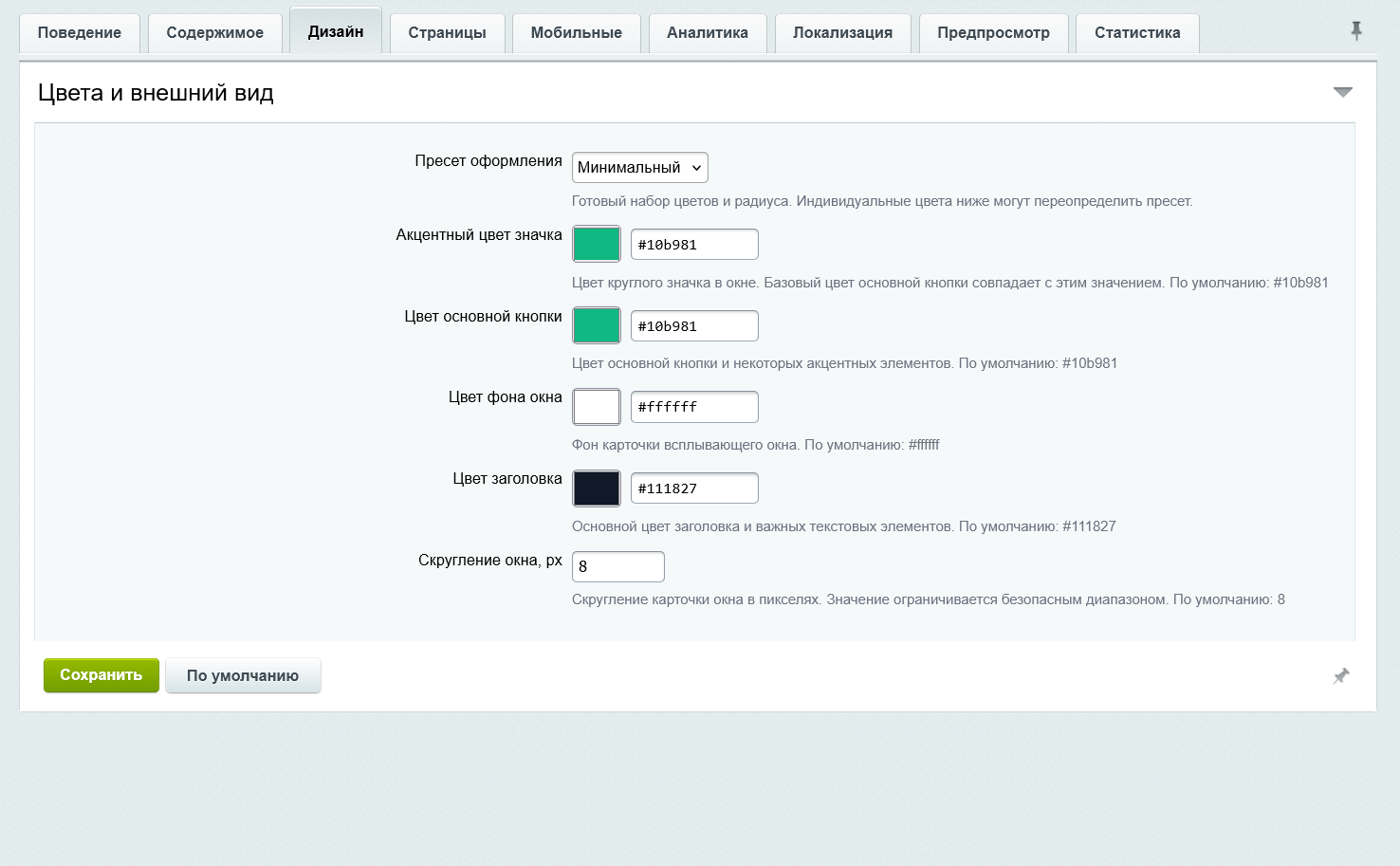The image size is (1400, 866).
Task: Open the Мобильные tab
Action: [x=577, y=33]
